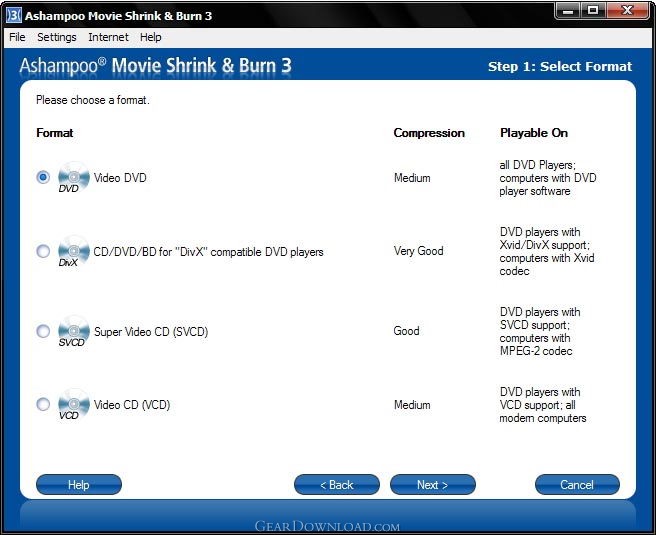
Task: Open the File menu
Action: click(17, 37)
